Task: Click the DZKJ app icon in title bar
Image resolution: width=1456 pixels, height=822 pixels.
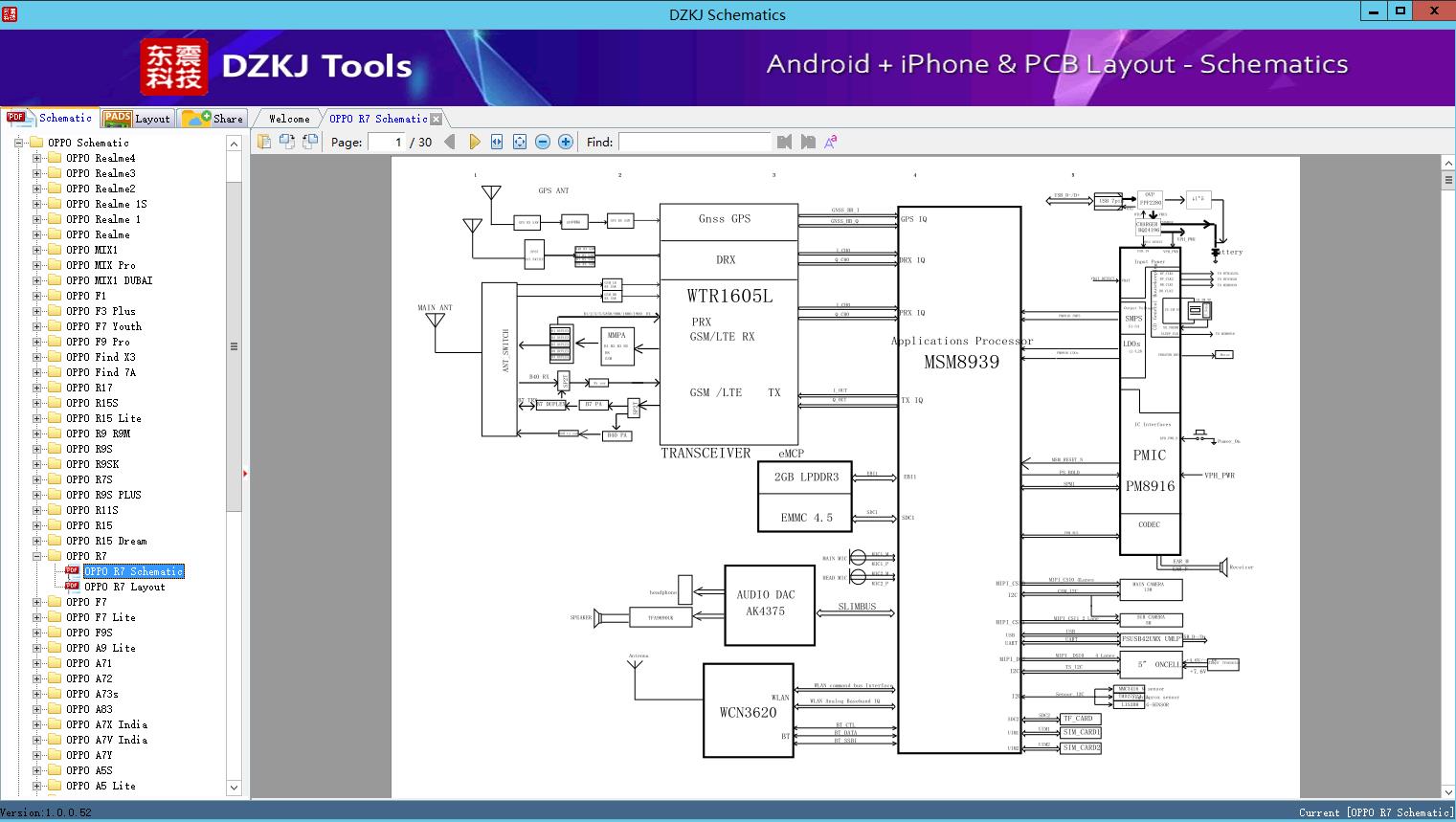Action: pos(11,14)
